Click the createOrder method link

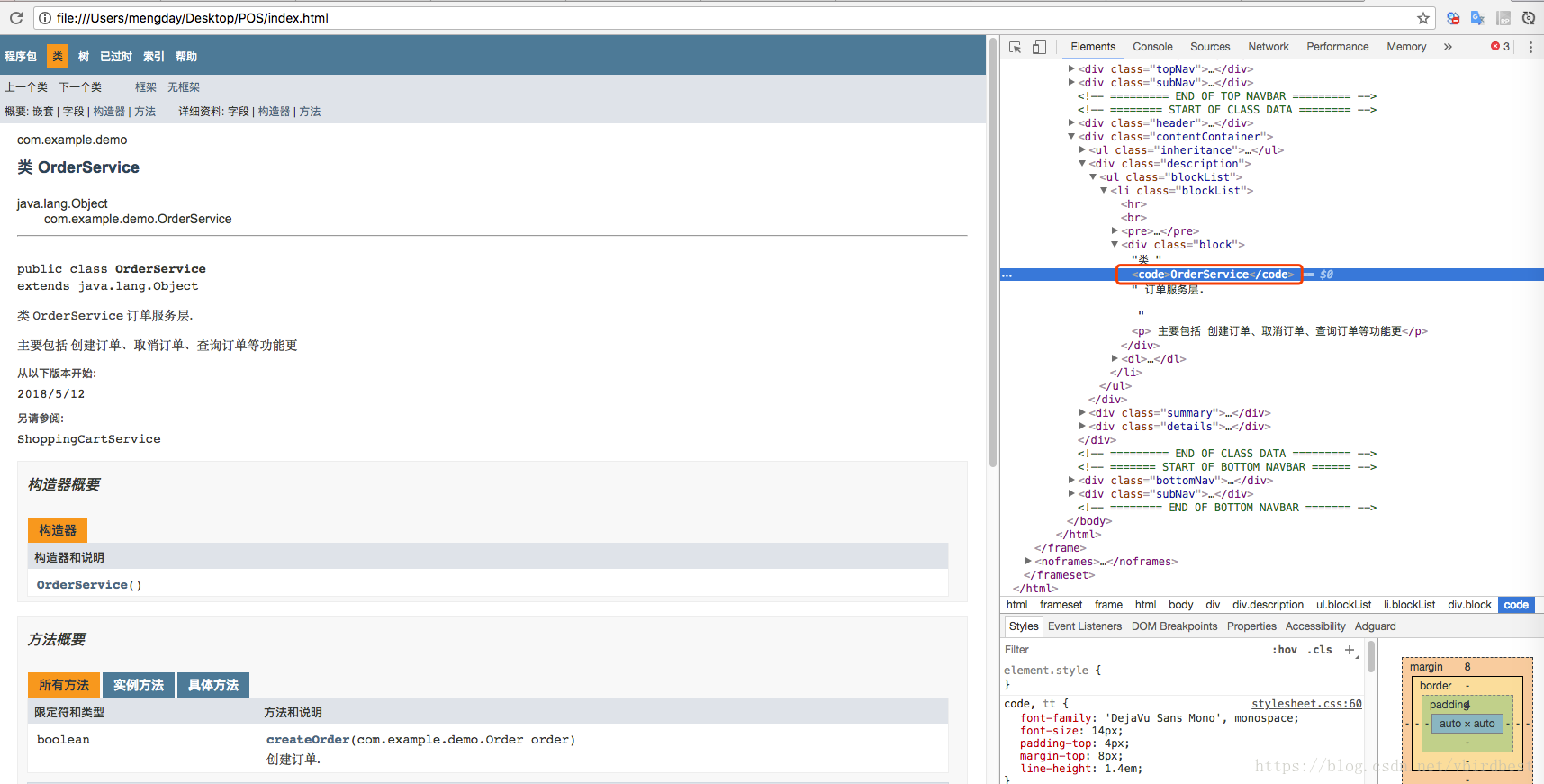pyautogui.click(x=307, y=740)
